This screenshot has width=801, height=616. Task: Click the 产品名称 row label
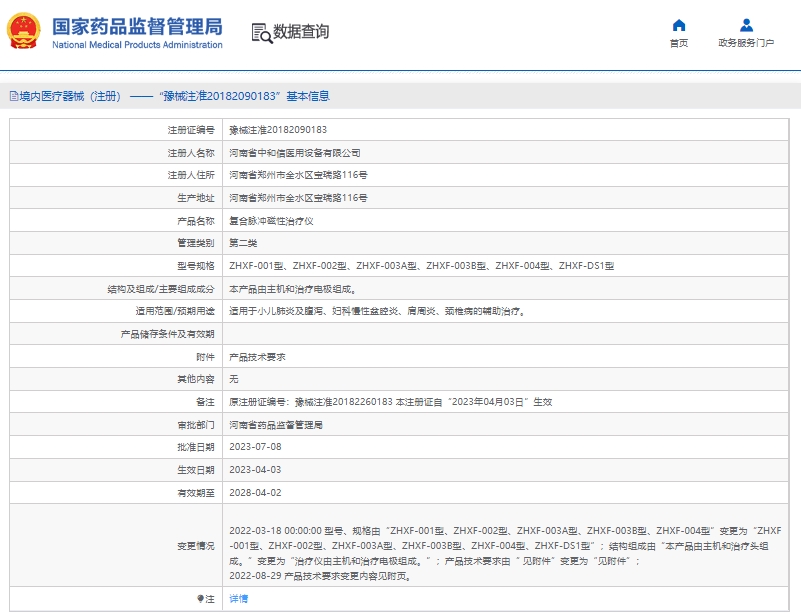click(x=196, y=221)
